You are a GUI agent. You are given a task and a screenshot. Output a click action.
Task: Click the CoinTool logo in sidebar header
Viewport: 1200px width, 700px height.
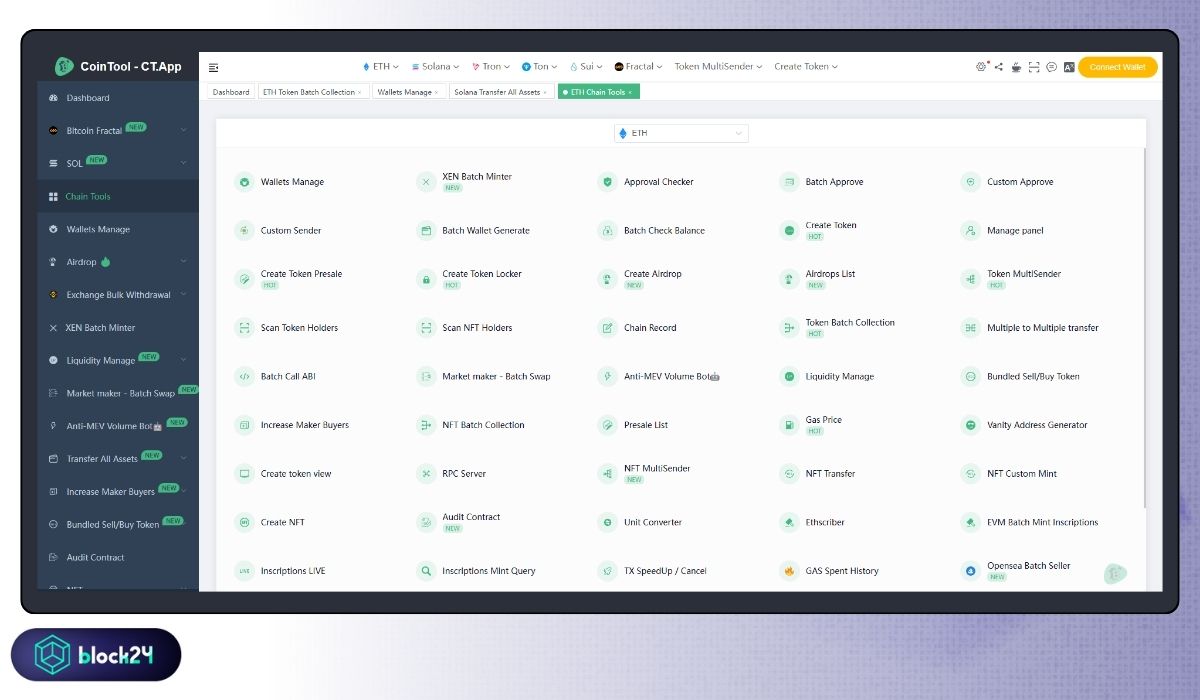pos(64,66)
